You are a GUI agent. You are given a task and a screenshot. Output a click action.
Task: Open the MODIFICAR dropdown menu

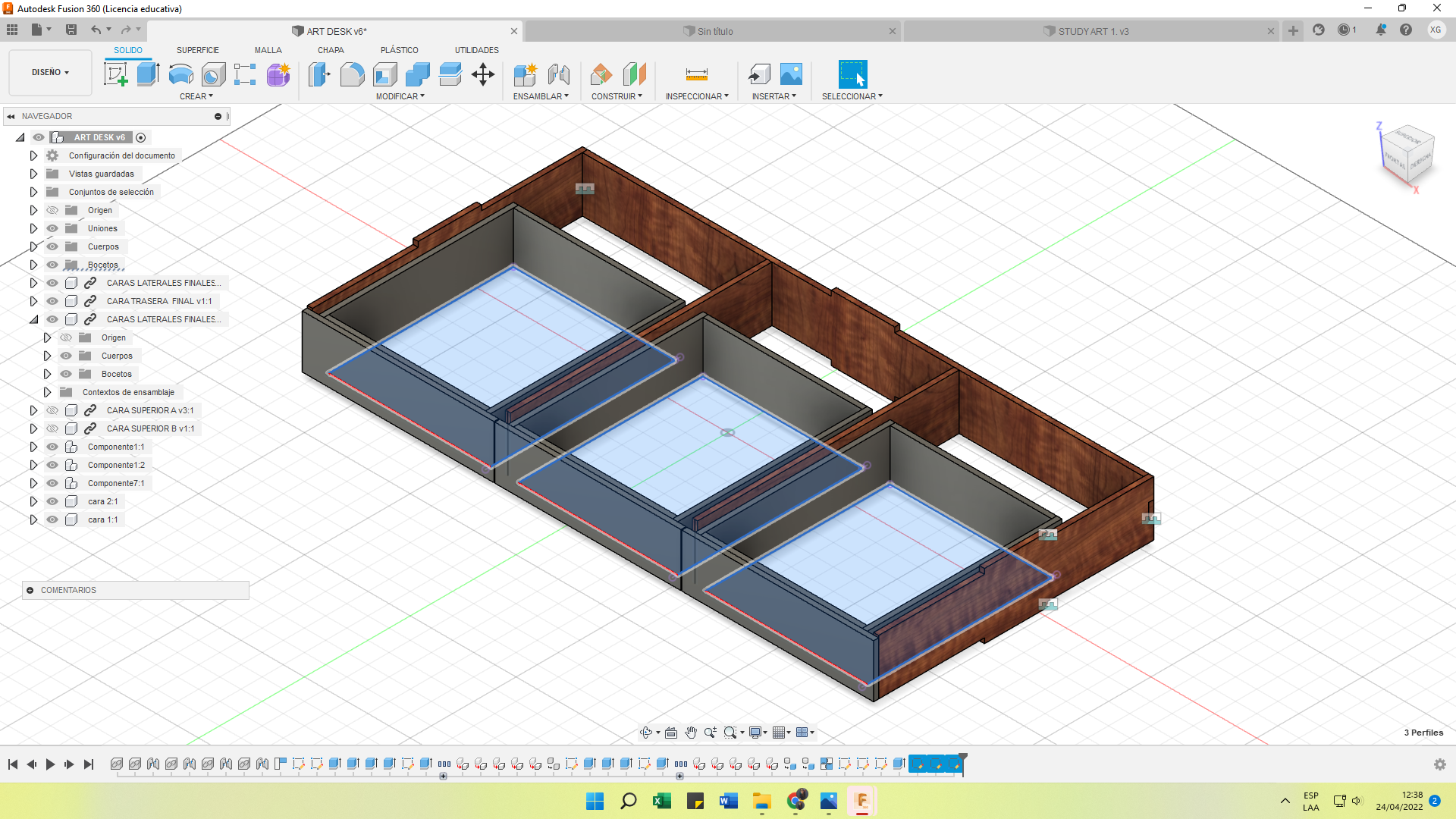pos(400,96)
